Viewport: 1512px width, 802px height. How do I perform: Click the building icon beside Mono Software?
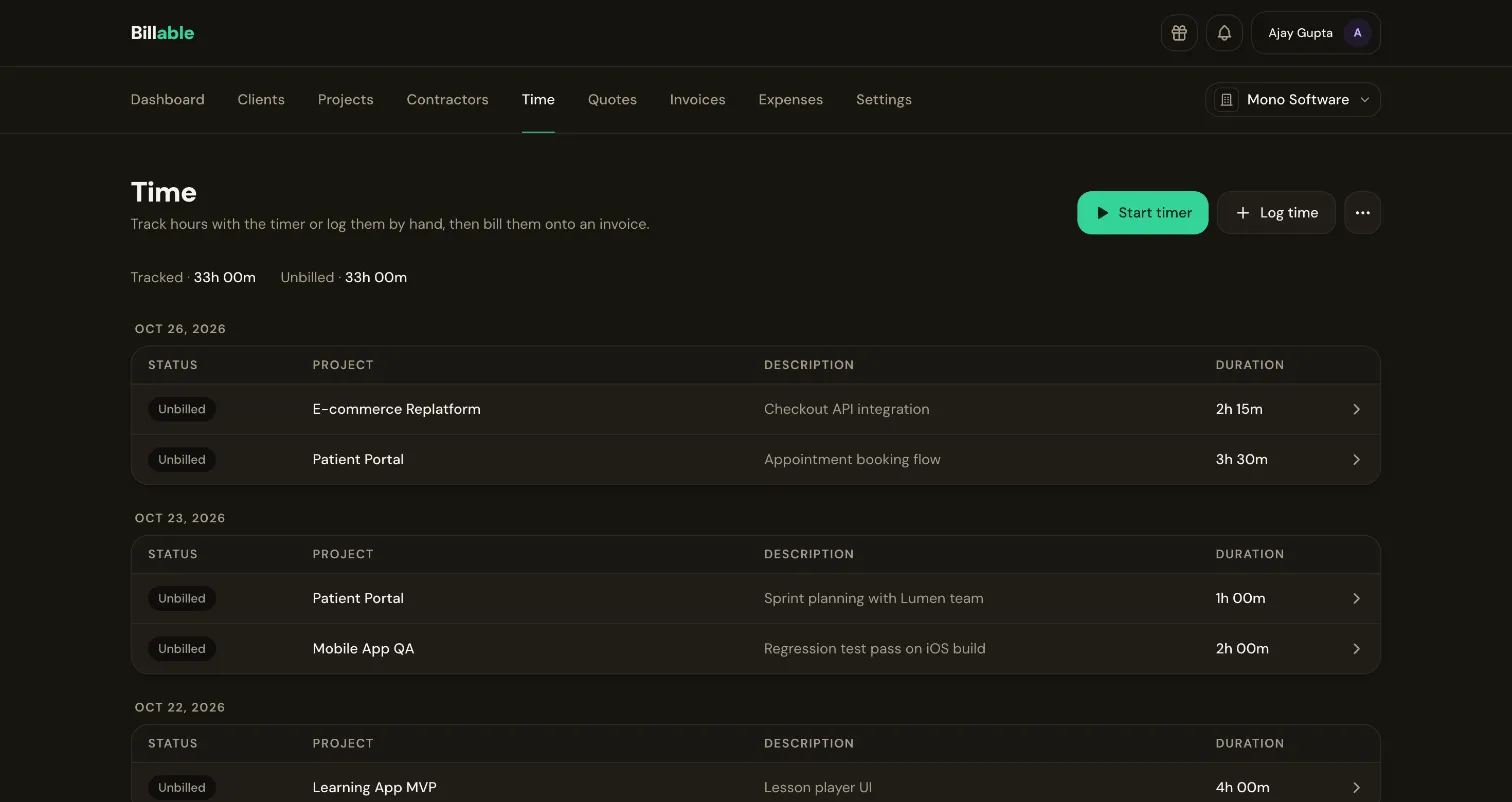click(1226, 100)
